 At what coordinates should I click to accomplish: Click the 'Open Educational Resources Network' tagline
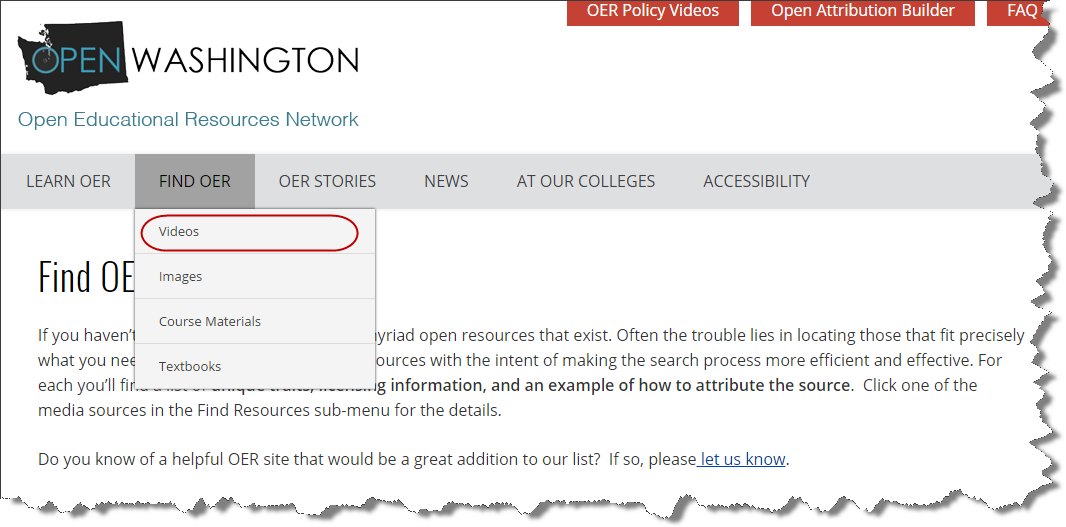pyautogui.click(x=188, y=120)
